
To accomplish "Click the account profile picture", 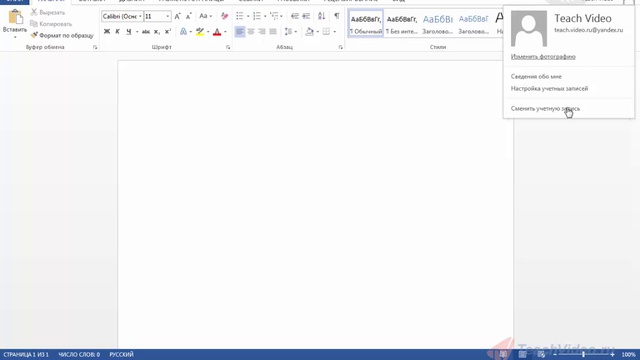I will pyautogui.click(x=529, y=29).
